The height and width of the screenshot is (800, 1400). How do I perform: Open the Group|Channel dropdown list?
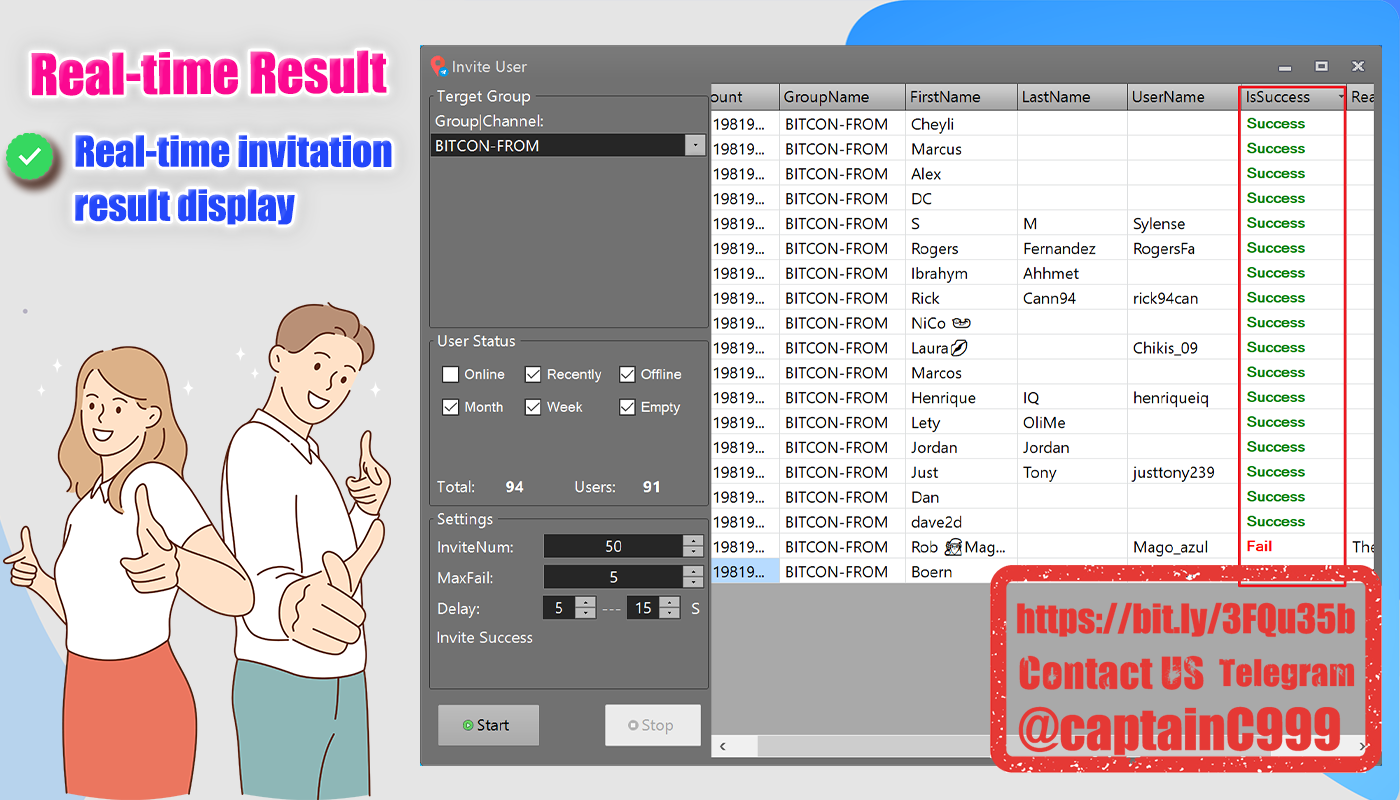[x=695, y=146]
